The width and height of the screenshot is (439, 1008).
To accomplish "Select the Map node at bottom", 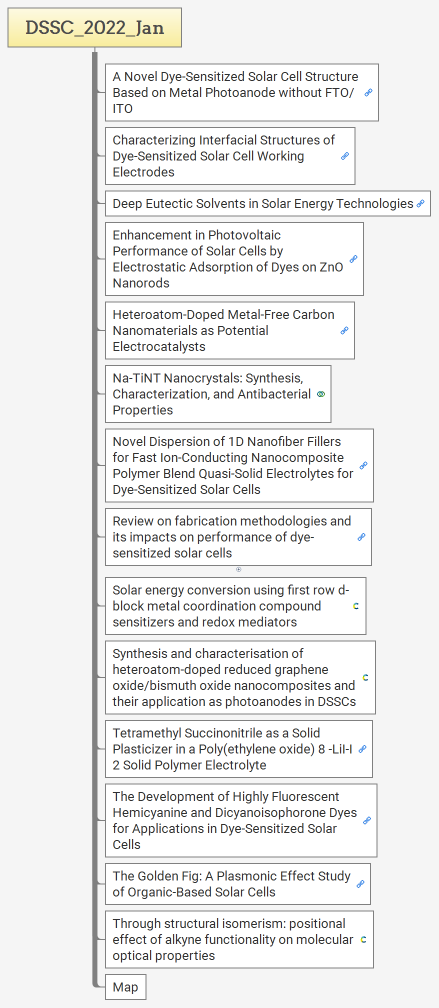I will tap(125, 987).
